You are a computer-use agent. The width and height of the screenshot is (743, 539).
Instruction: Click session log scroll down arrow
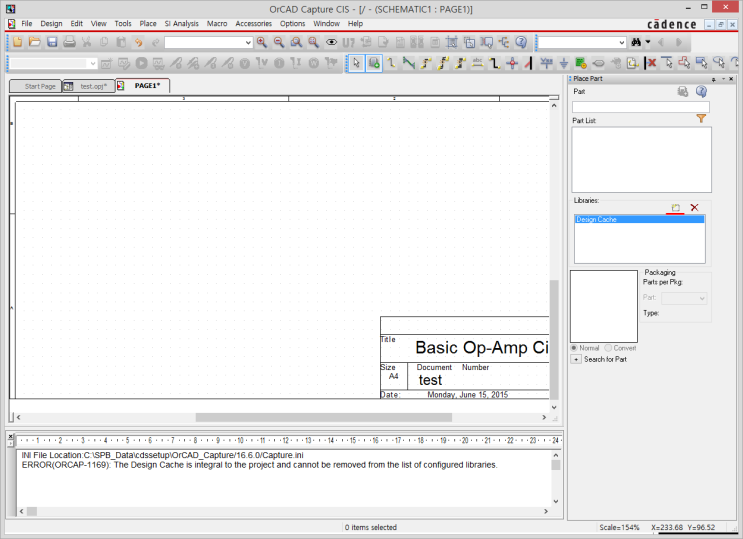[x=556, y=501]
